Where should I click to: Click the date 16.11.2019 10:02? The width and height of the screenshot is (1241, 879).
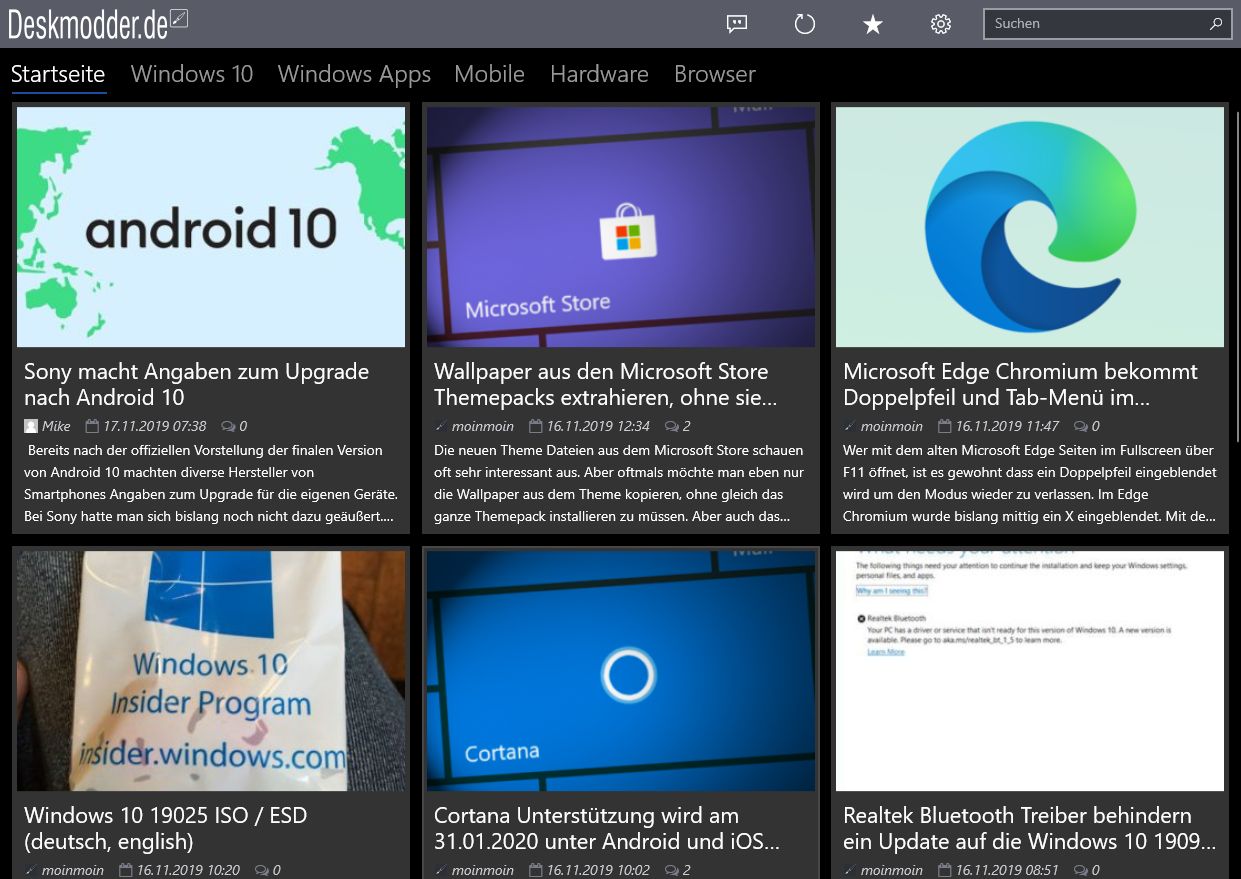(x=598, y=870)
